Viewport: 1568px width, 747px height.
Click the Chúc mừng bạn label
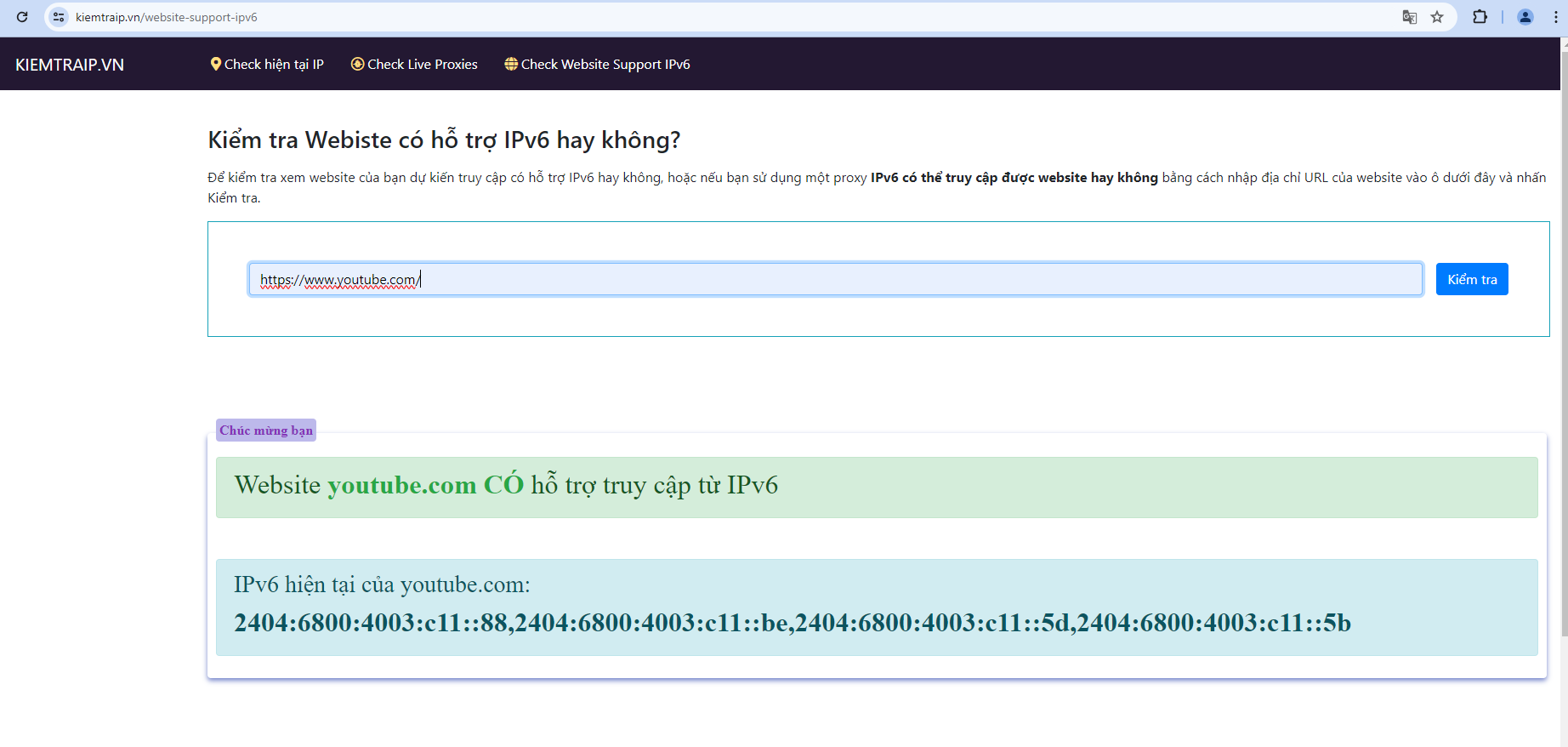[266, 430]
